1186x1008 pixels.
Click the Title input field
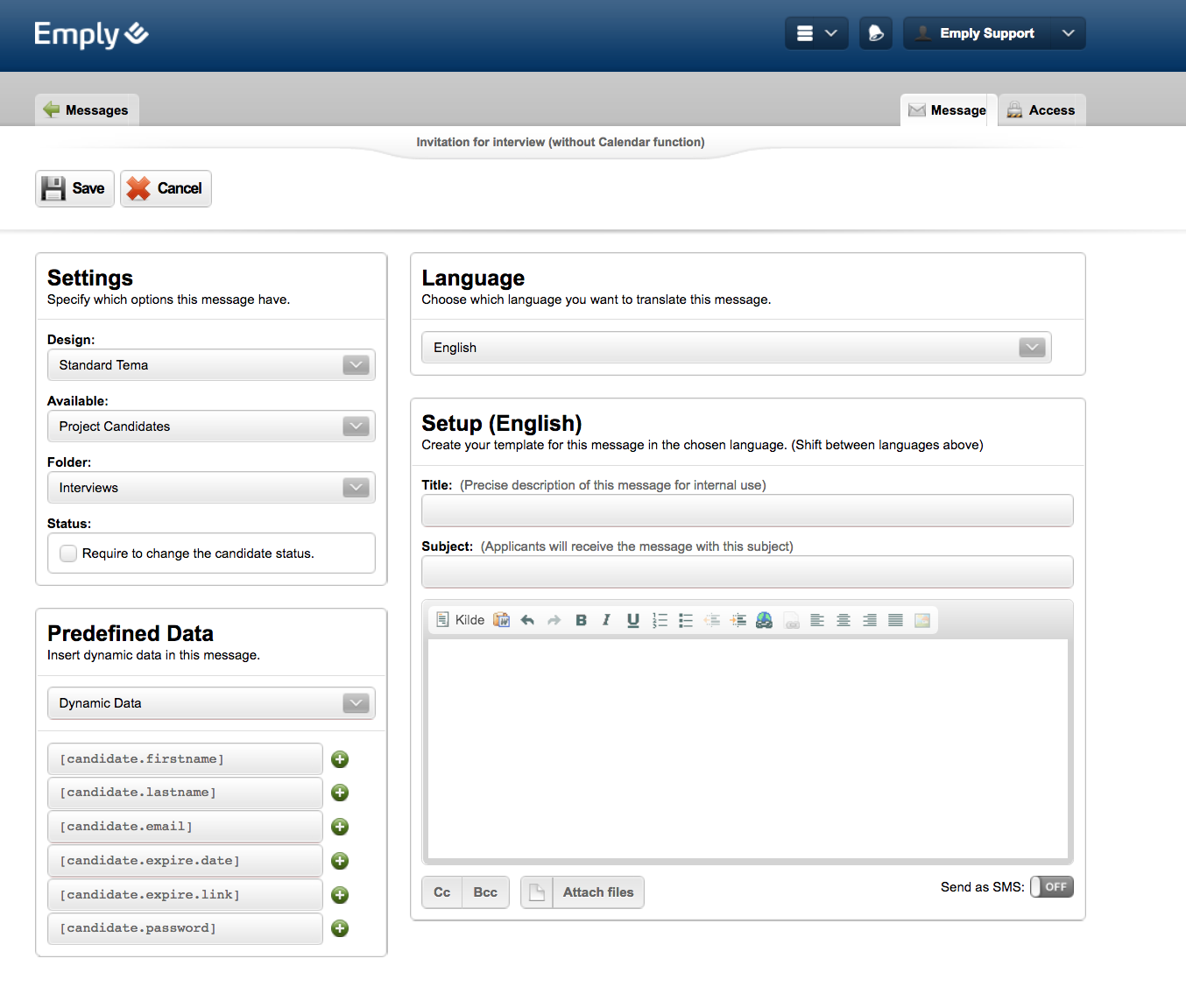click(x=747, y=511)
